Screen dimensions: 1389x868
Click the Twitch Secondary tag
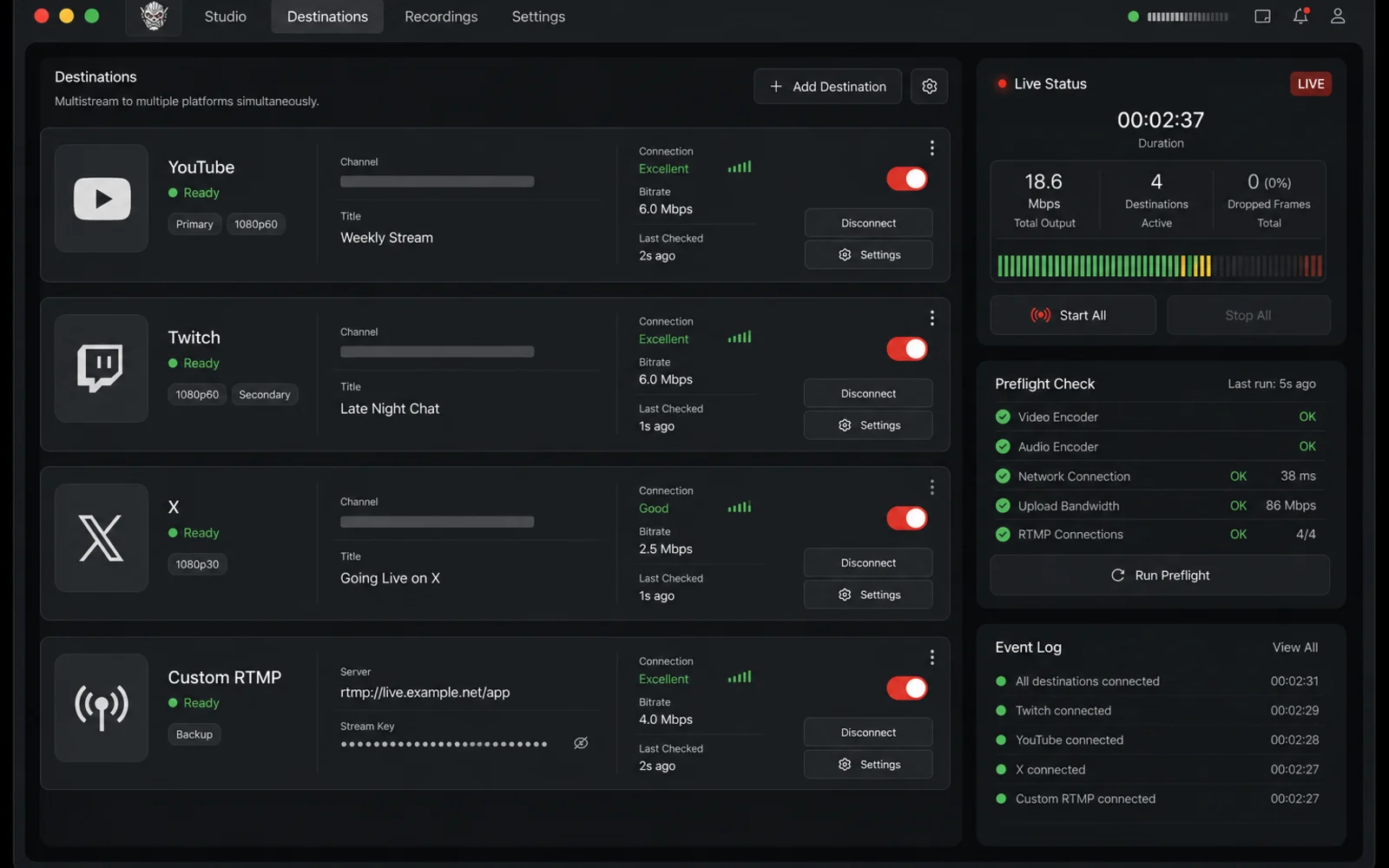pos(265,395)
